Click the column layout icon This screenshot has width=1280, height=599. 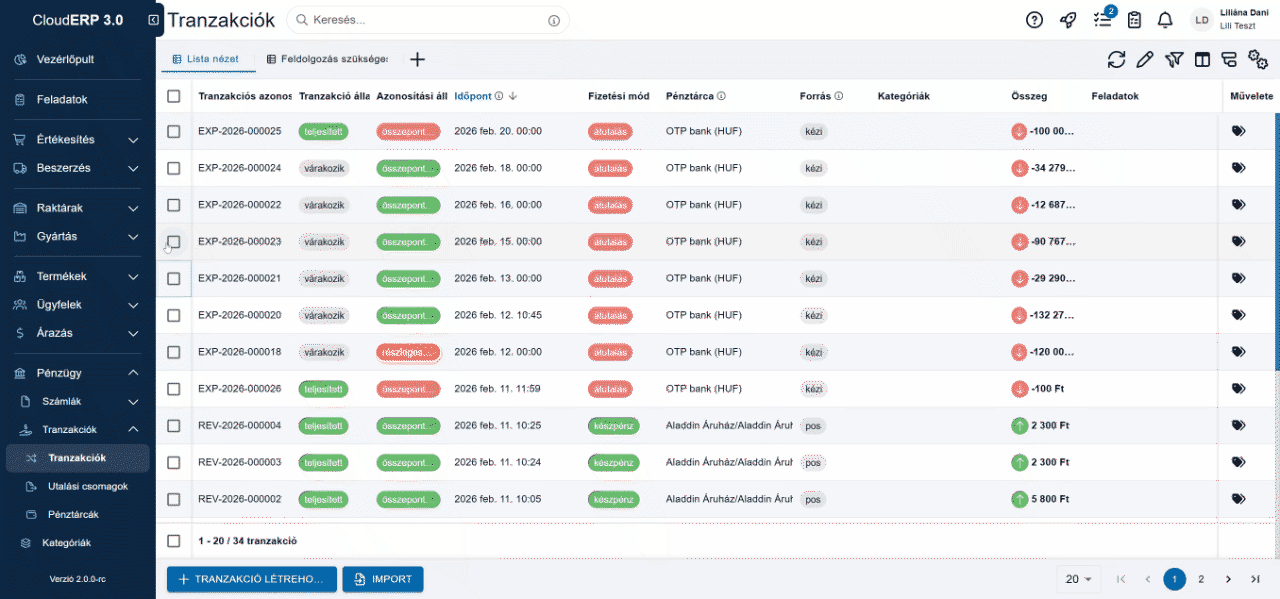click(x=1202, y=60)
